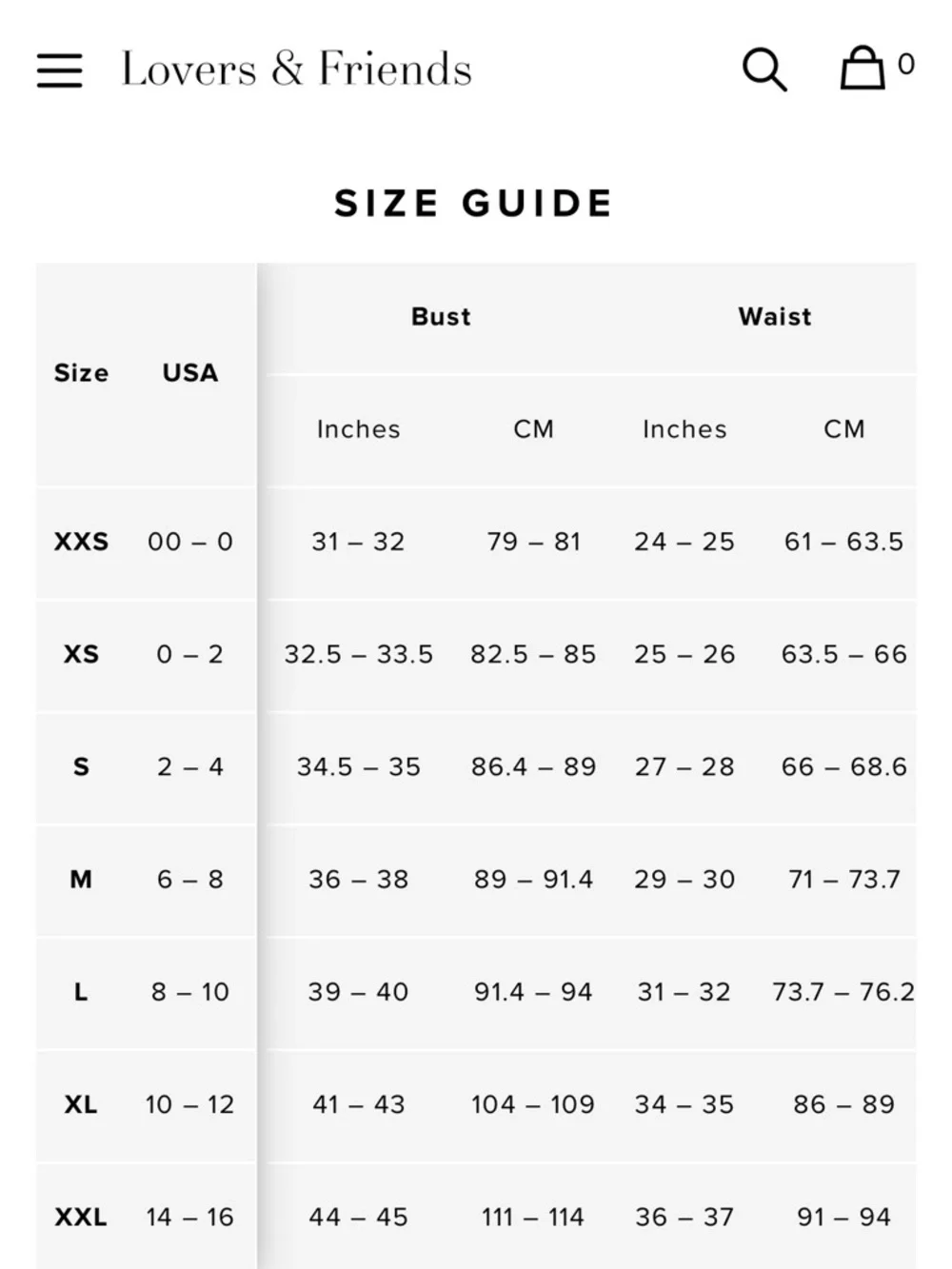Click the Size column header
Image resolution: width=952 pixels, height=1269 pixels.
pos(81,373)
